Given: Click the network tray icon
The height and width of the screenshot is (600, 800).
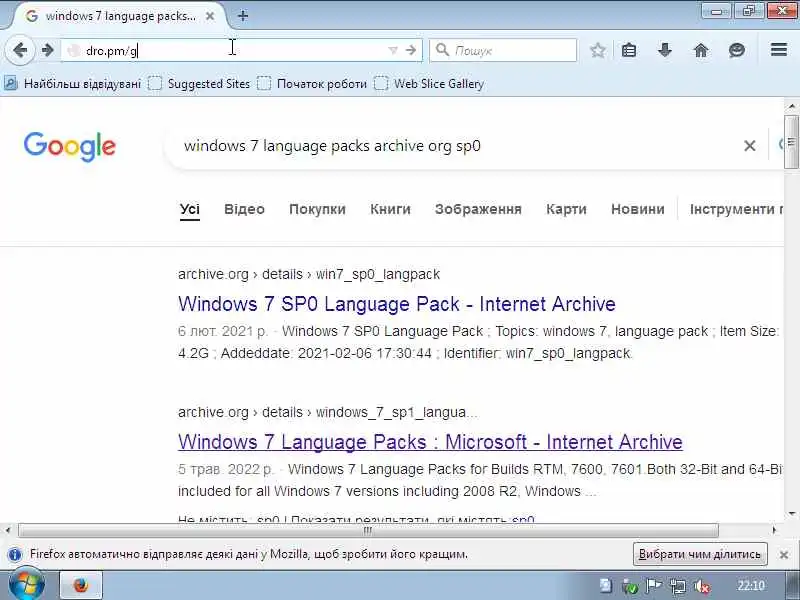Looking at the screenshot, I should [678, 587].
